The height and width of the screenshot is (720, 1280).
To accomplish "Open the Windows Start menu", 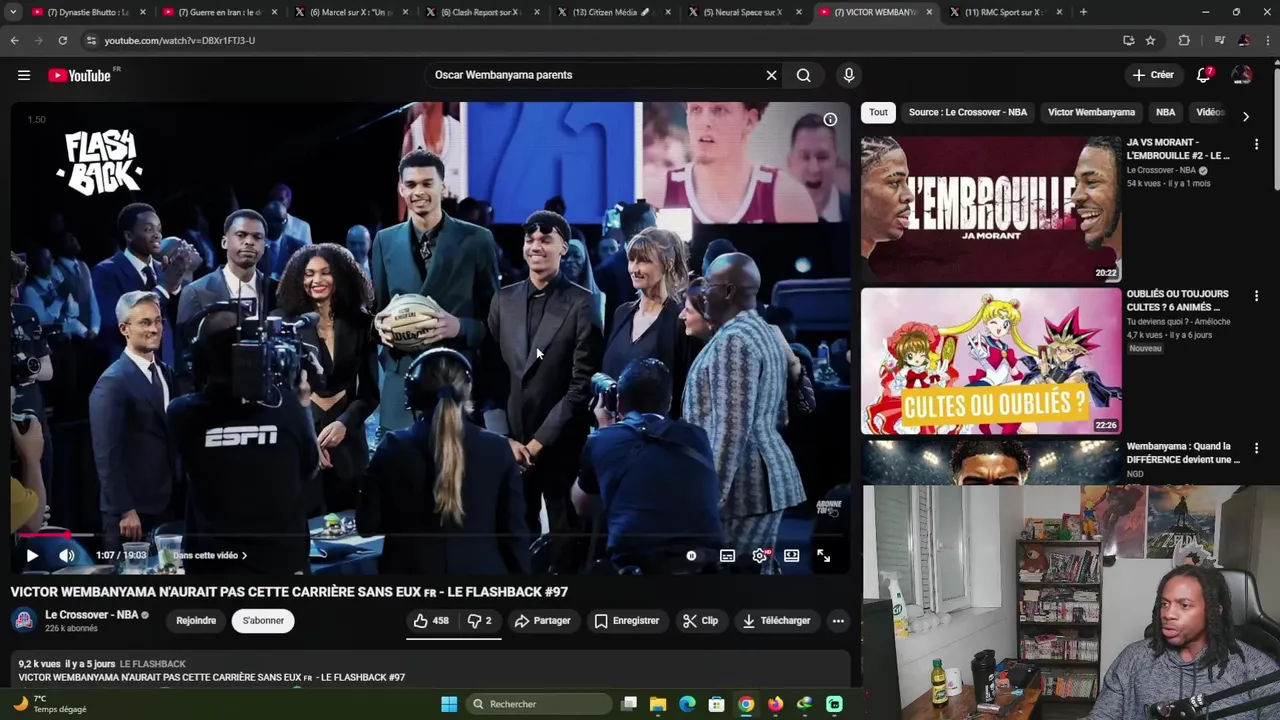I will (x=449, y=704).
